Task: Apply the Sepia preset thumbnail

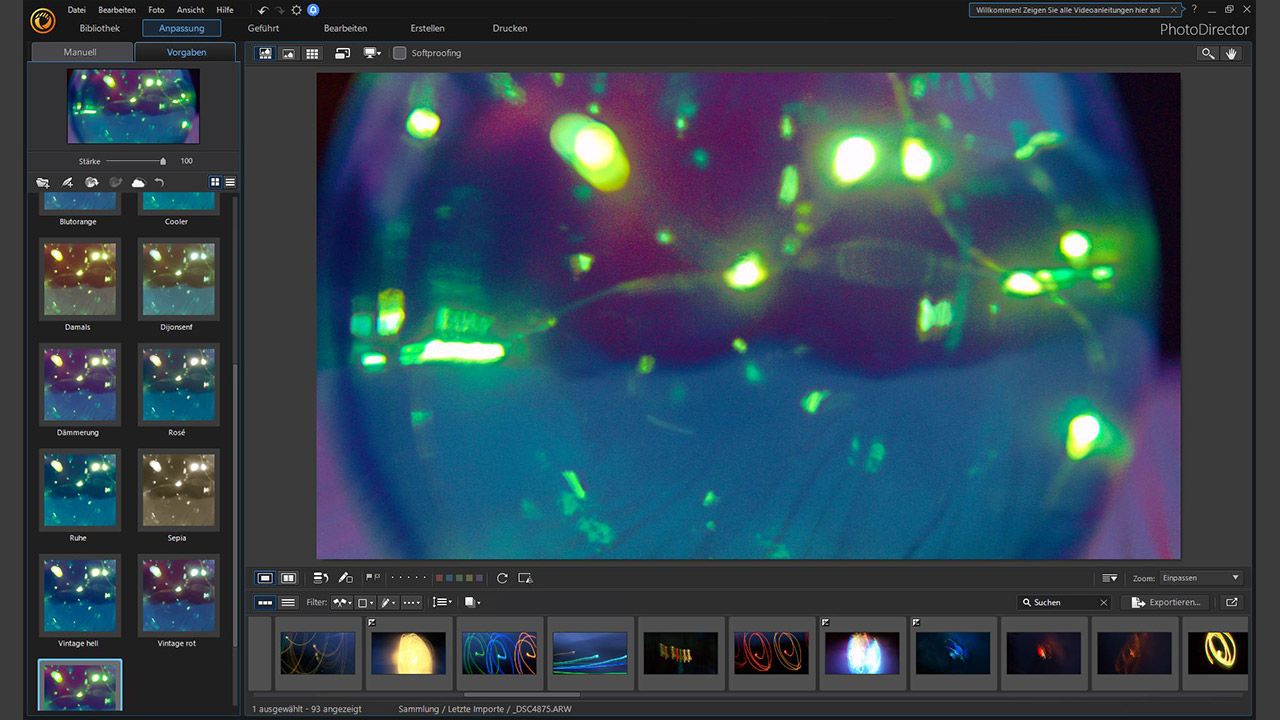Action: click(x=177, y=490)
